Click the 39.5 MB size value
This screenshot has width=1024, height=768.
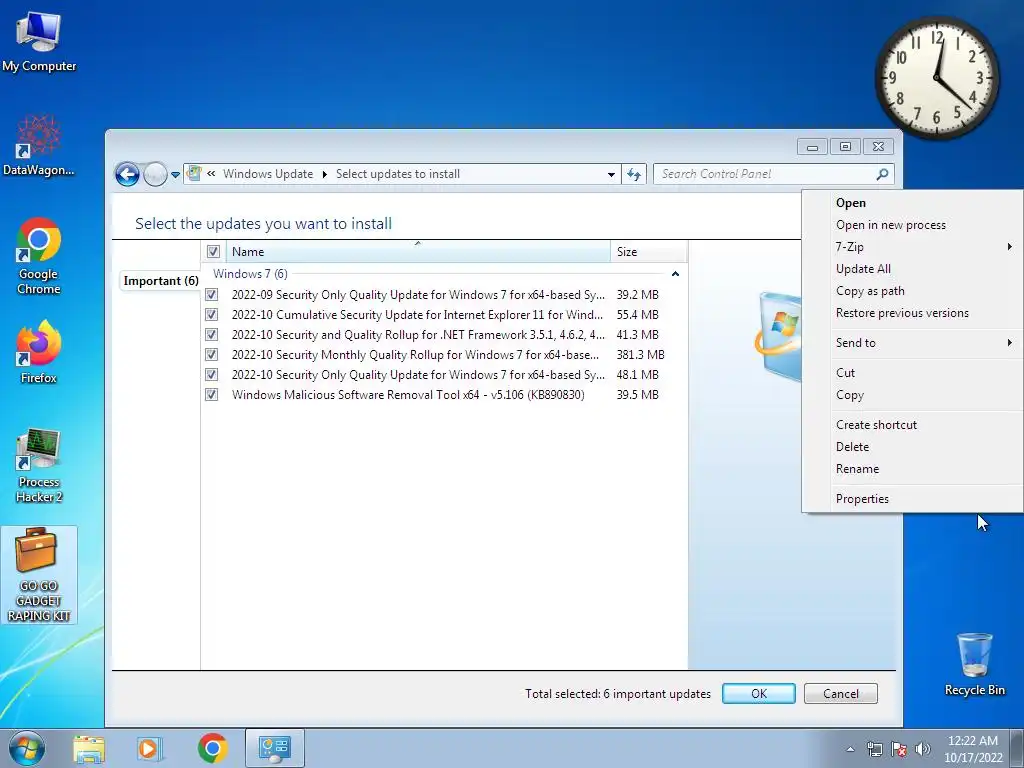[637, 394]
